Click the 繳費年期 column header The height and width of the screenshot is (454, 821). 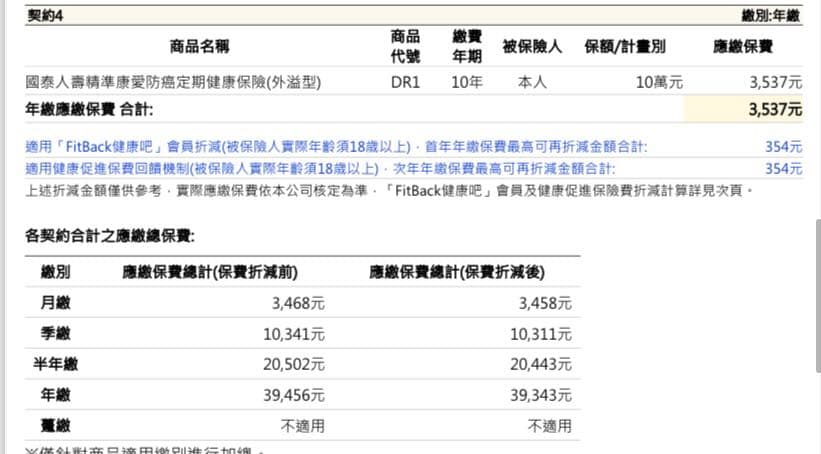pos(467,46)
